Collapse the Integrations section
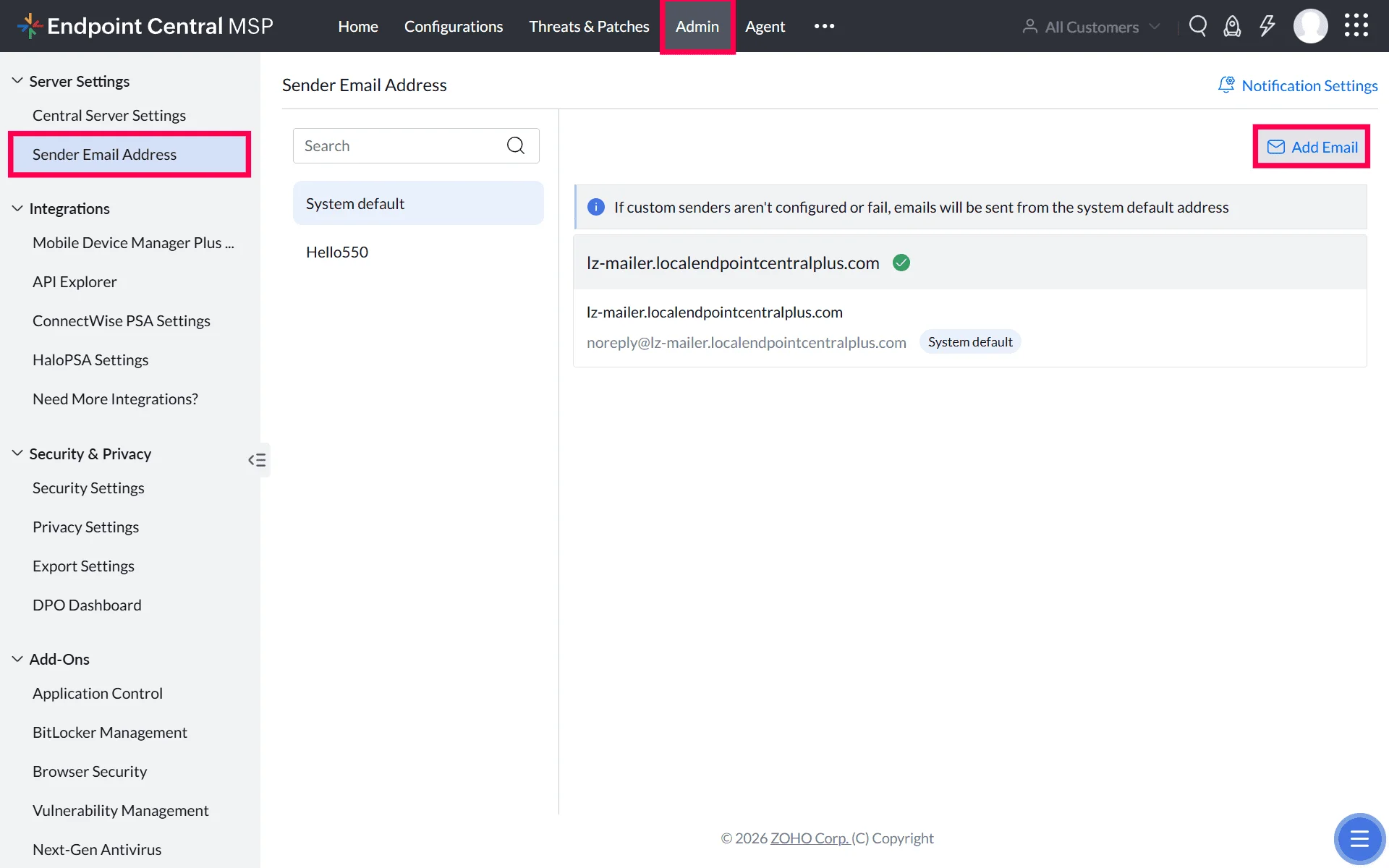The image size is (1389, 868). pyautogui.click(x=17, y=208)
